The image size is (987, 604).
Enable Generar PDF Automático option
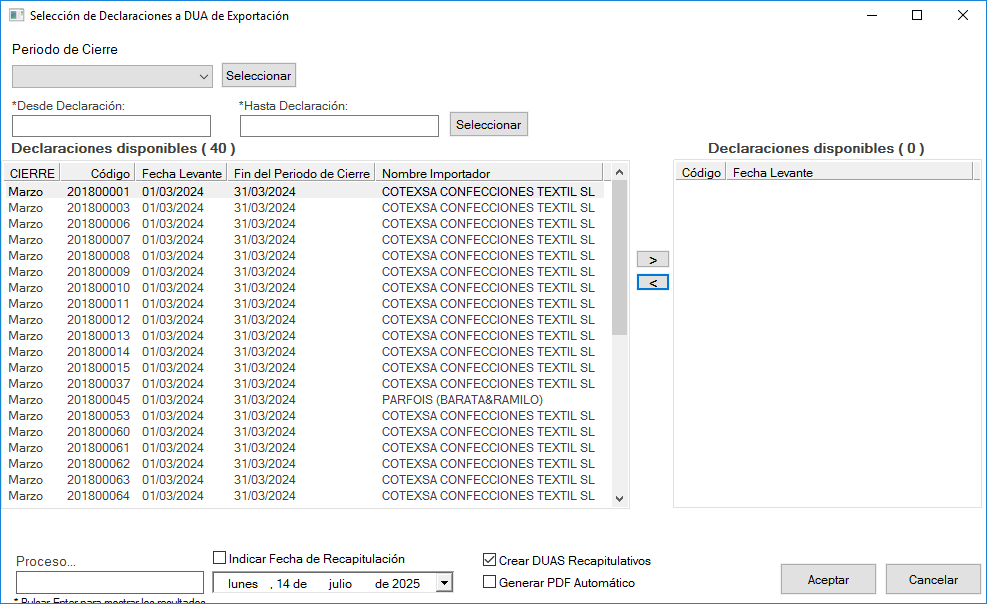tap(490, 582)
